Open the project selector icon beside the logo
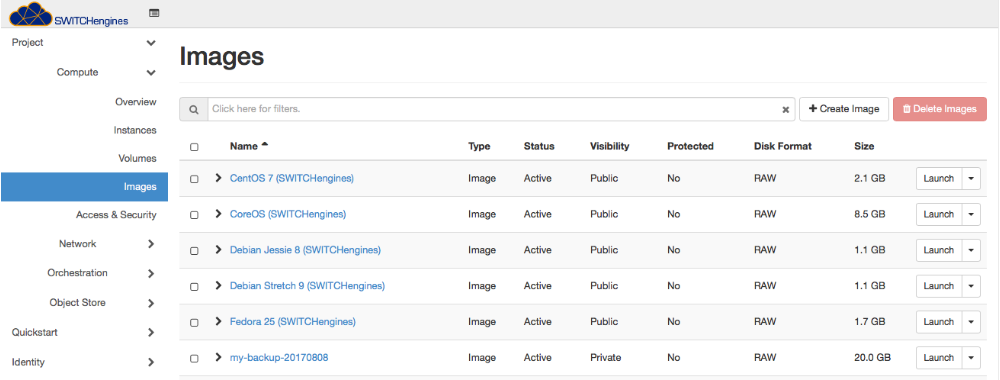Screen dimensions: 1000x380 pos(154,13)
